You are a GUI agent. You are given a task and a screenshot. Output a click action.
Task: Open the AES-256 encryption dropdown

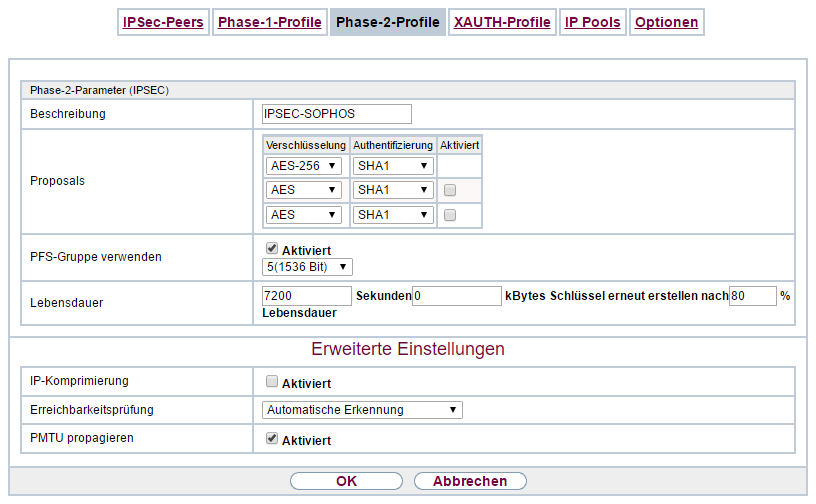coord(303,166)
